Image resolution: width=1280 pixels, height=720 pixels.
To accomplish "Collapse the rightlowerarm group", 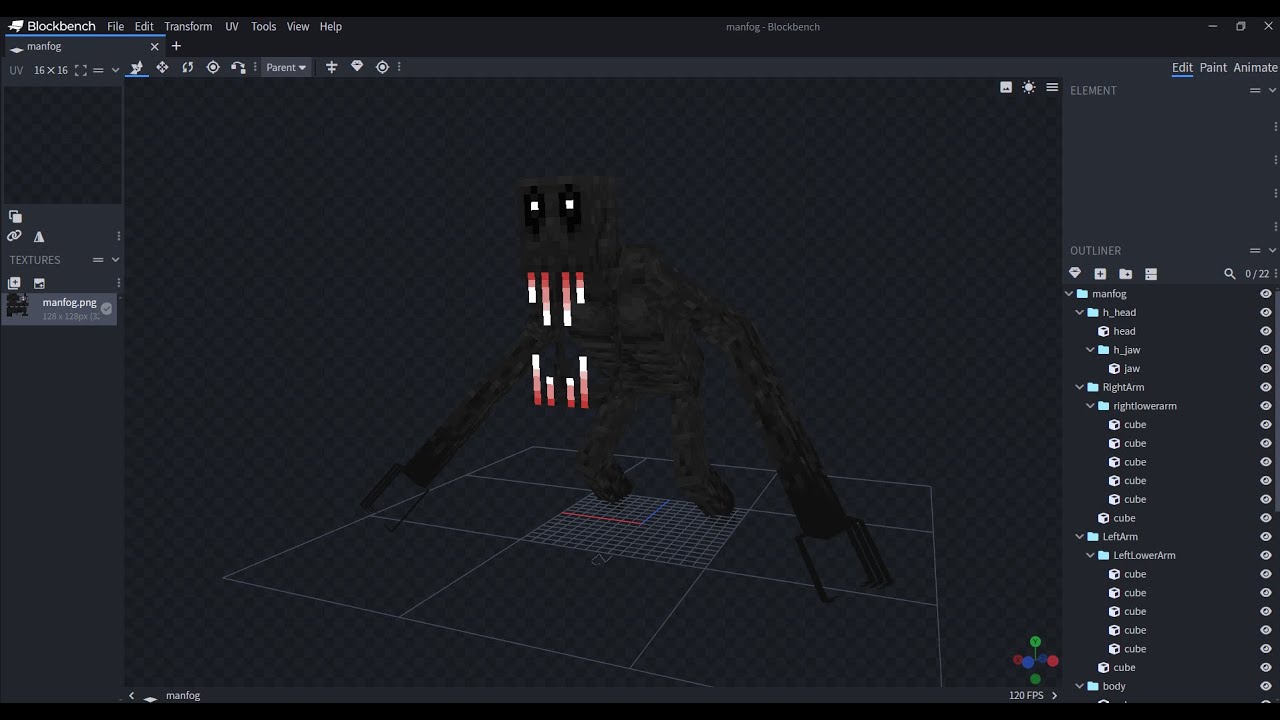I will pos(1090,406).
